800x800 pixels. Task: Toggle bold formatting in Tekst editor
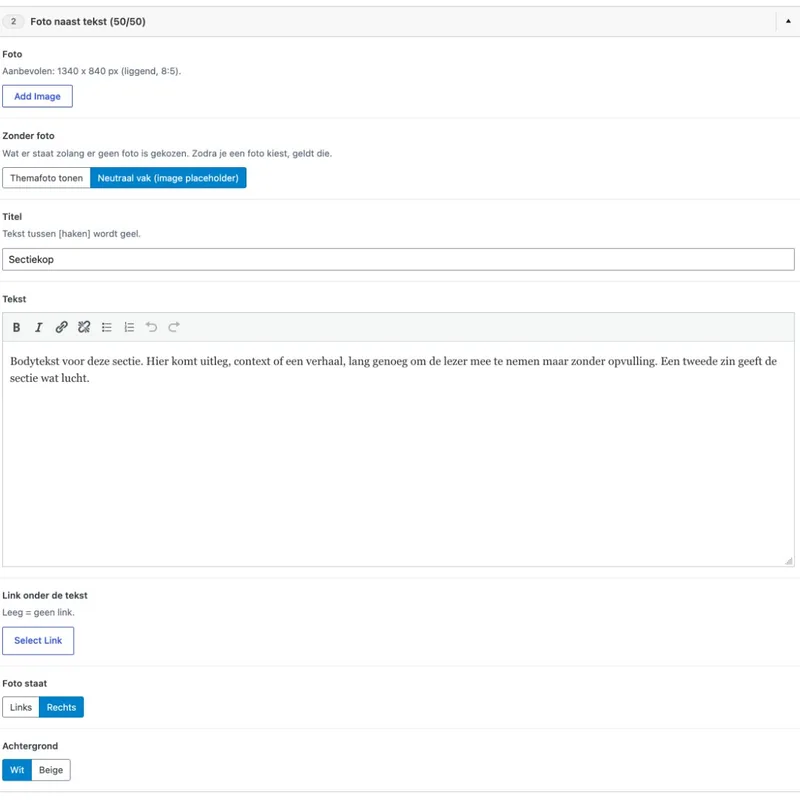[x=16, y=327]
